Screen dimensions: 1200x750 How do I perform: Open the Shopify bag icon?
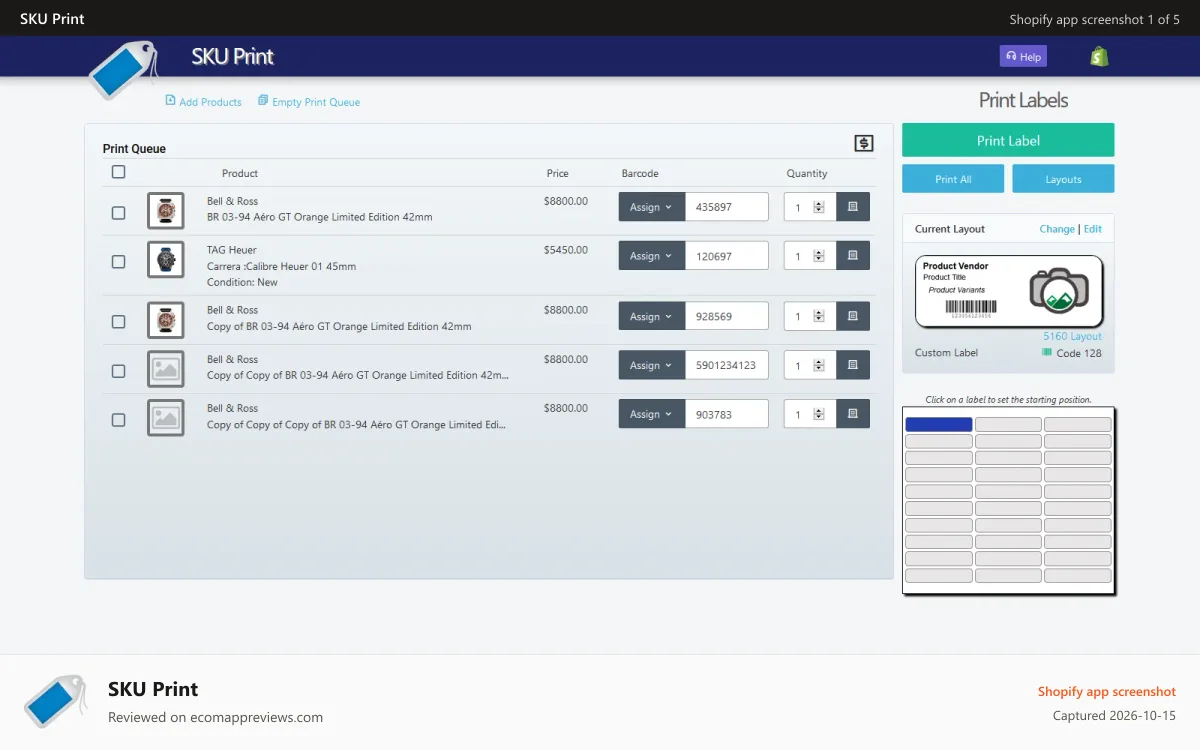[1099, 57]
